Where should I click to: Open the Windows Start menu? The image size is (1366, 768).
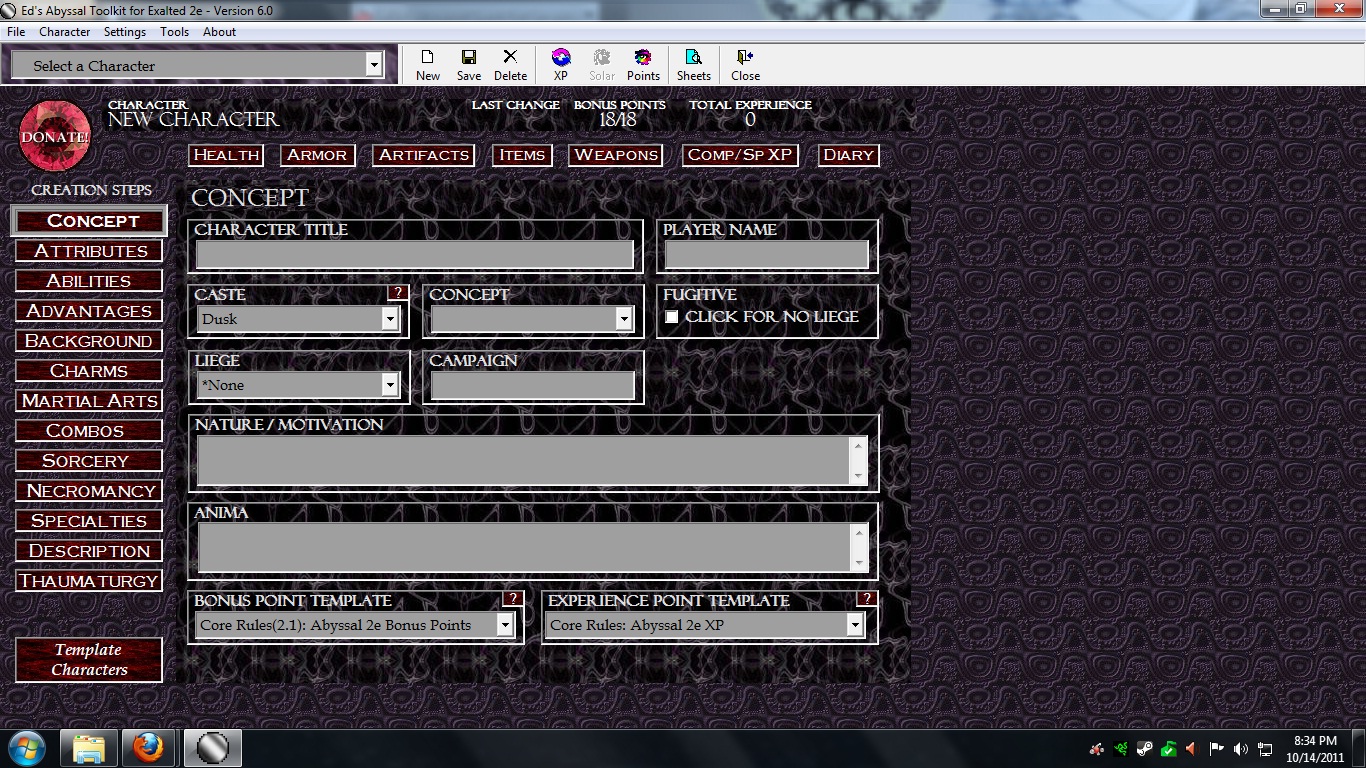coord(26,748)
